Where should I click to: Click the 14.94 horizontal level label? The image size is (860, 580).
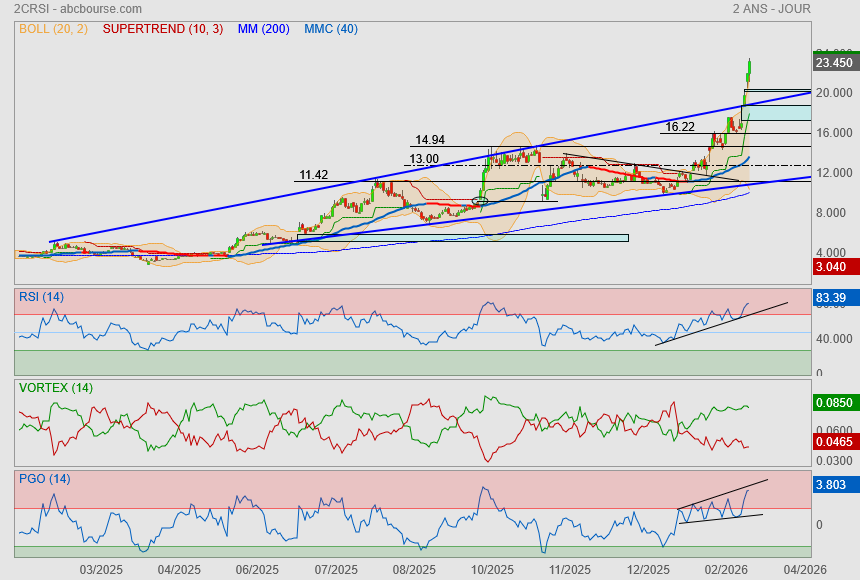pos(430,140)
